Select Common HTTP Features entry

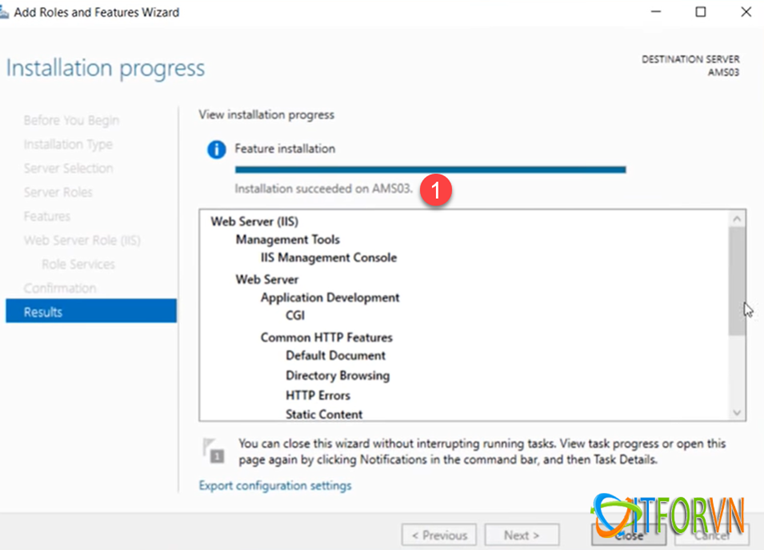326,337
